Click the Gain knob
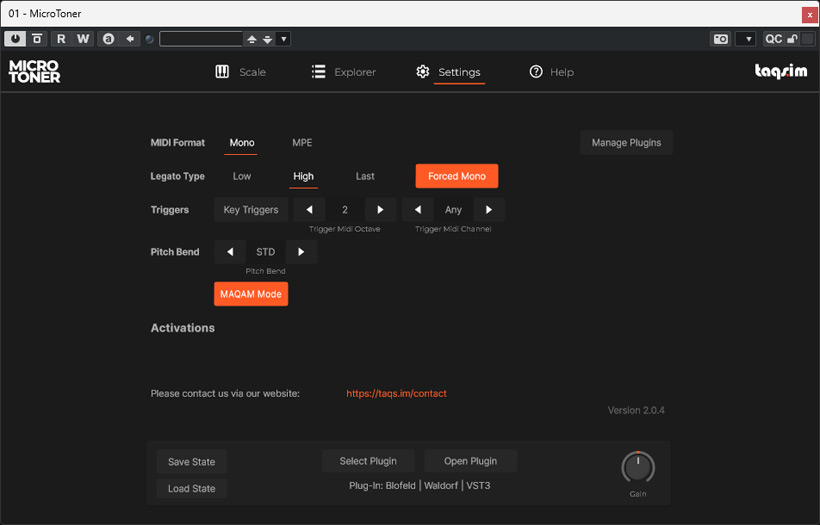 point(638,467)
